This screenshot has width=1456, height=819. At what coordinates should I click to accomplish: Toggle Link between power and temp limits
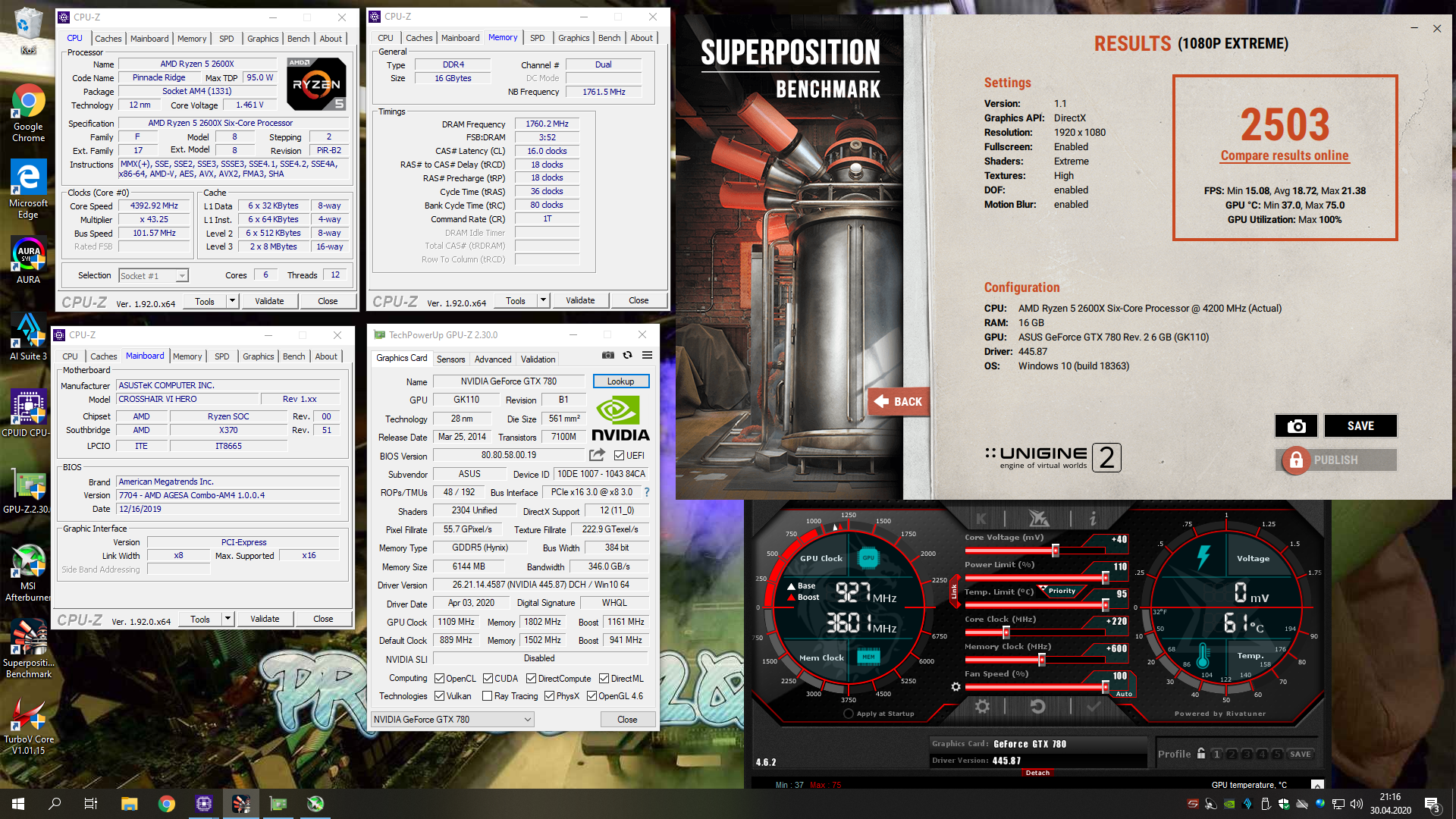[x=954, y=591]
